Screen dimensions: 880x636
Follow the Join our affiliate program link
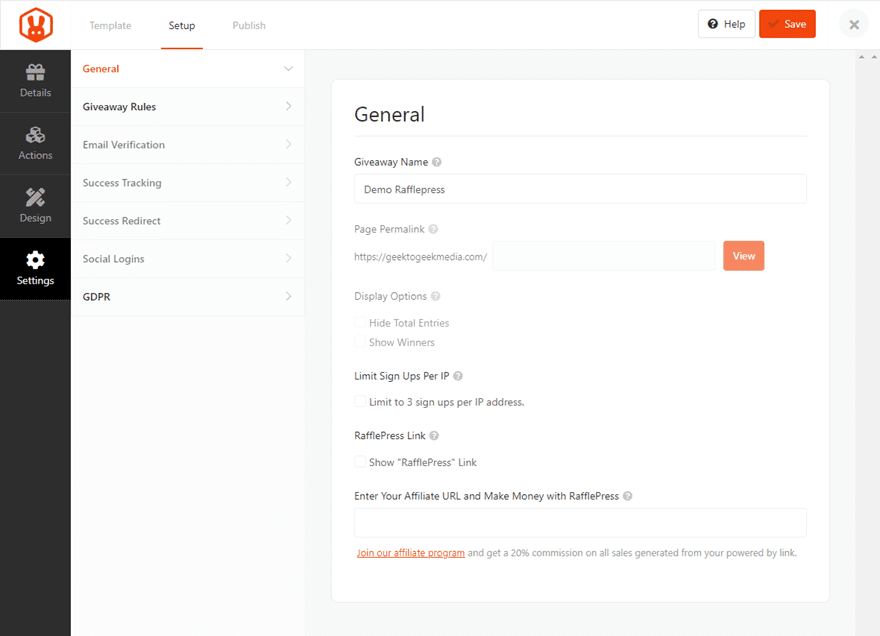[410, 553]
